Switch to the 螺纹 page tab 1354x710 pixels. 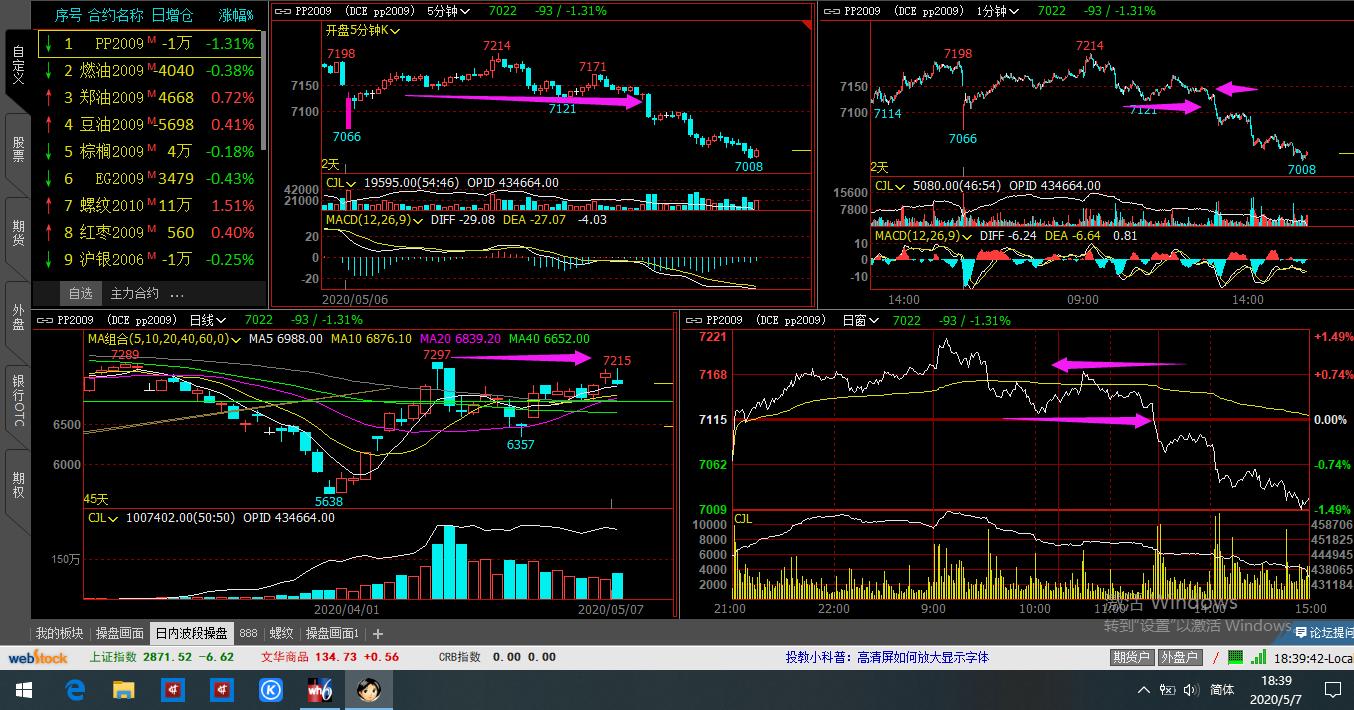point(282,633)
